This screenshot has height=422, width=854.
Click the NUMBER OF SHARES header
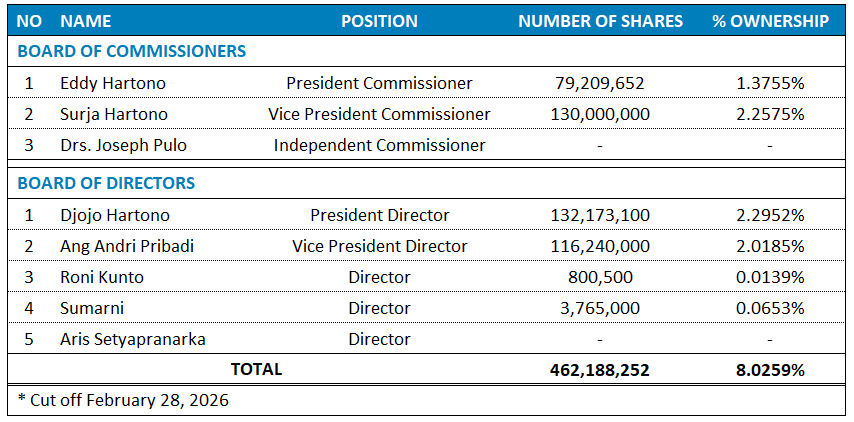pyautogui.click(x=600, y=21)
